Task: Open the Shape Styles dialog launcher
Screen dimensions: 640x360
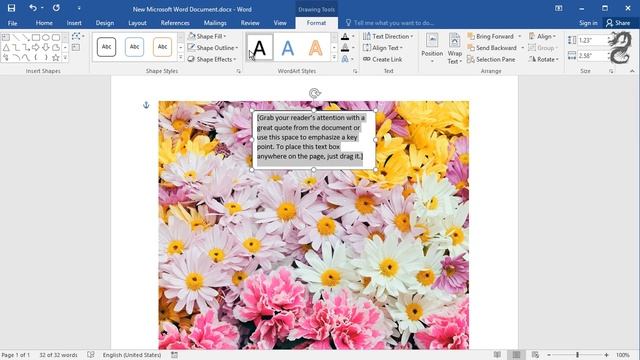Action: pyautogui.click(x=238, y=71)
